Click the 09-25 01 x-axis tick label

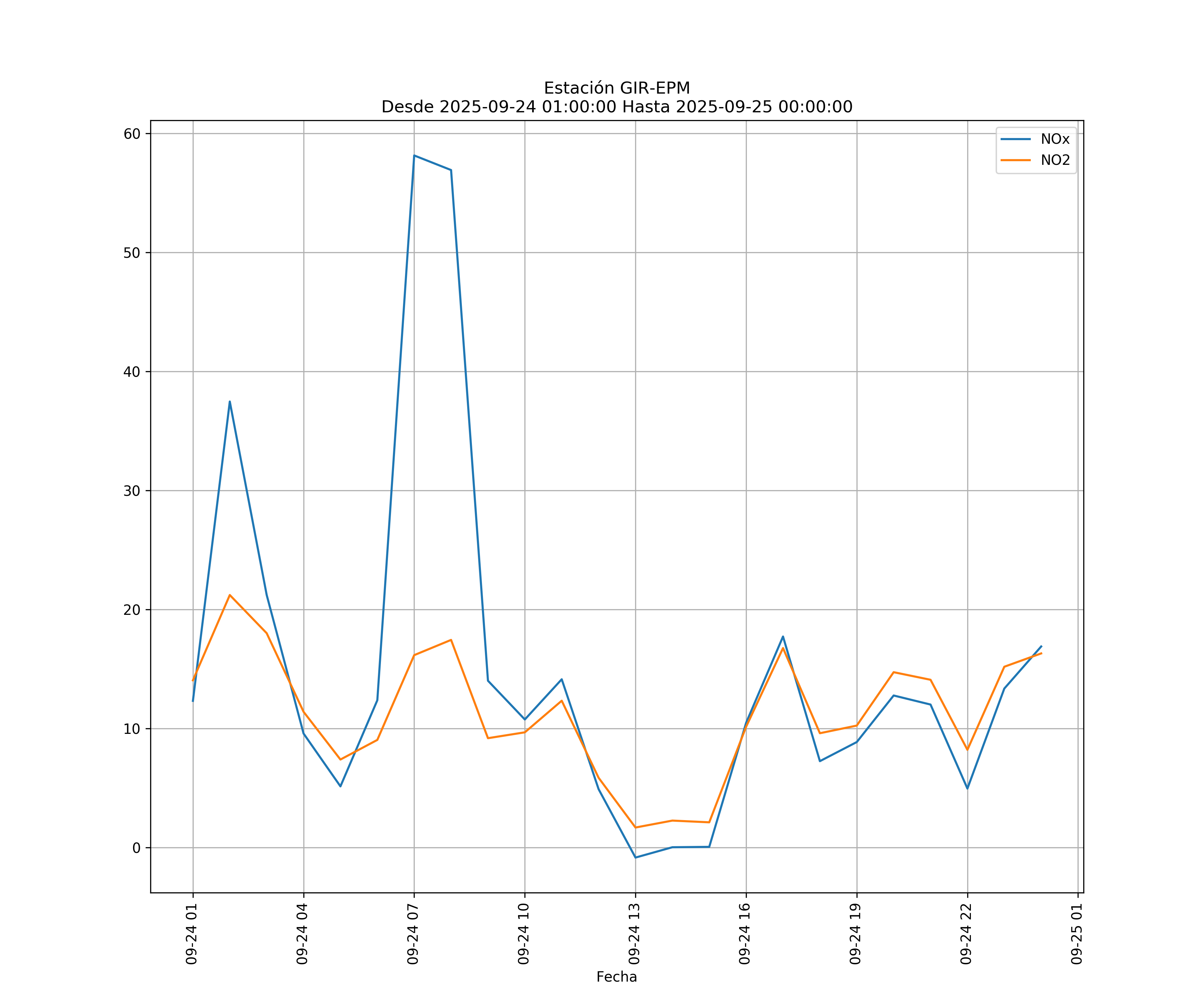[1077, 934]
